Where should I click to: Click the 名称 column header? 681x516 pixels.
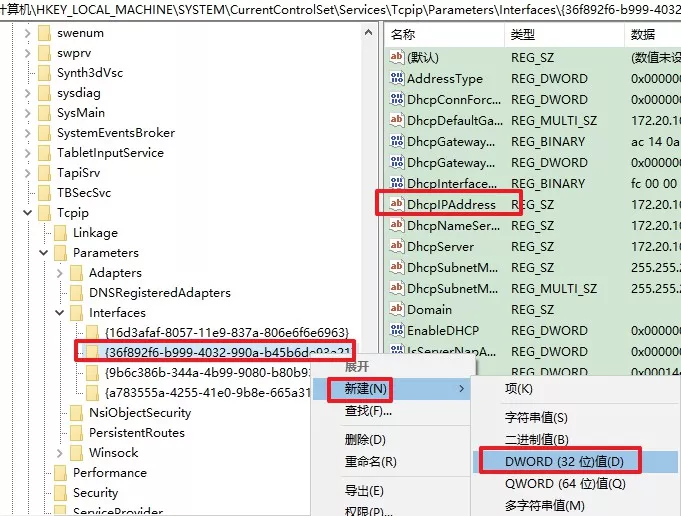[403, 34]
